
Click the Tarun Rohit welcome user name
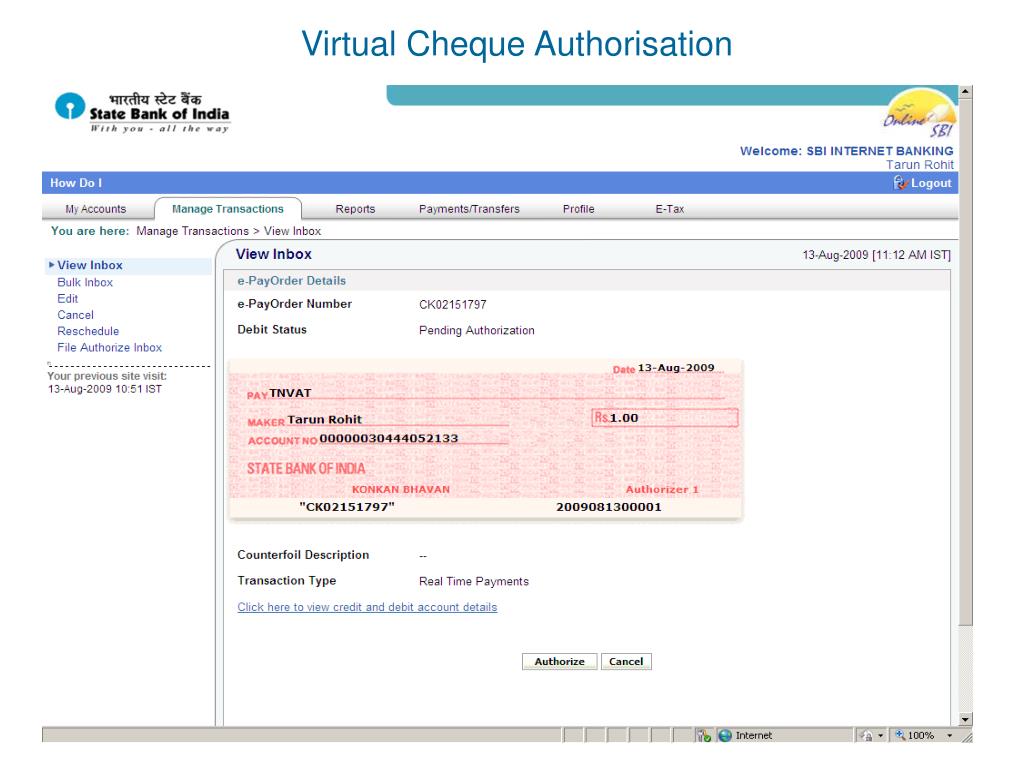920,165
